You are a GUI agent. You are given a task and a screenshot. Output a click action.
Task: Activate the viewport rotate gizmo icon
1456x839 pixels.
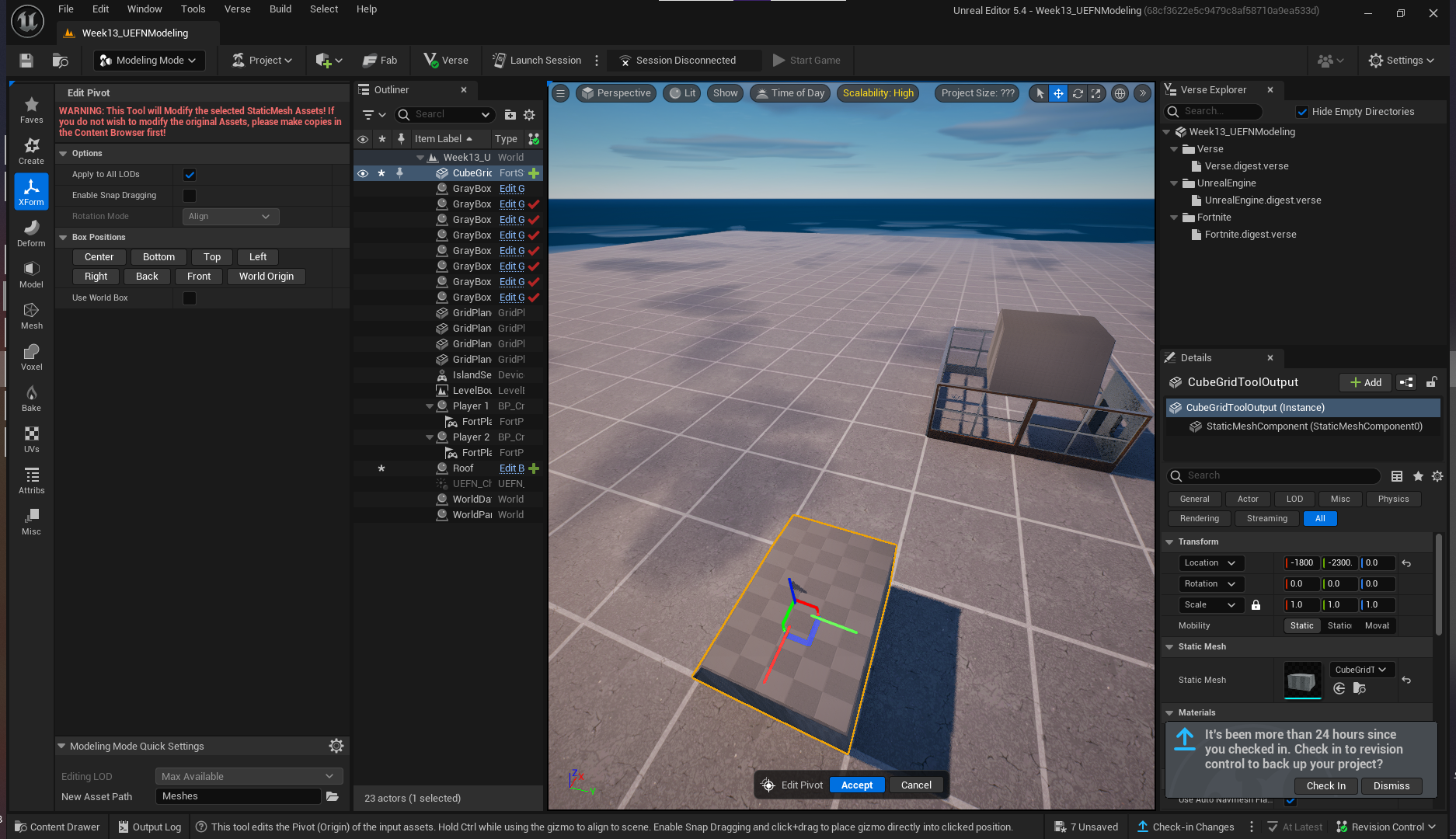pos(1078,93)
